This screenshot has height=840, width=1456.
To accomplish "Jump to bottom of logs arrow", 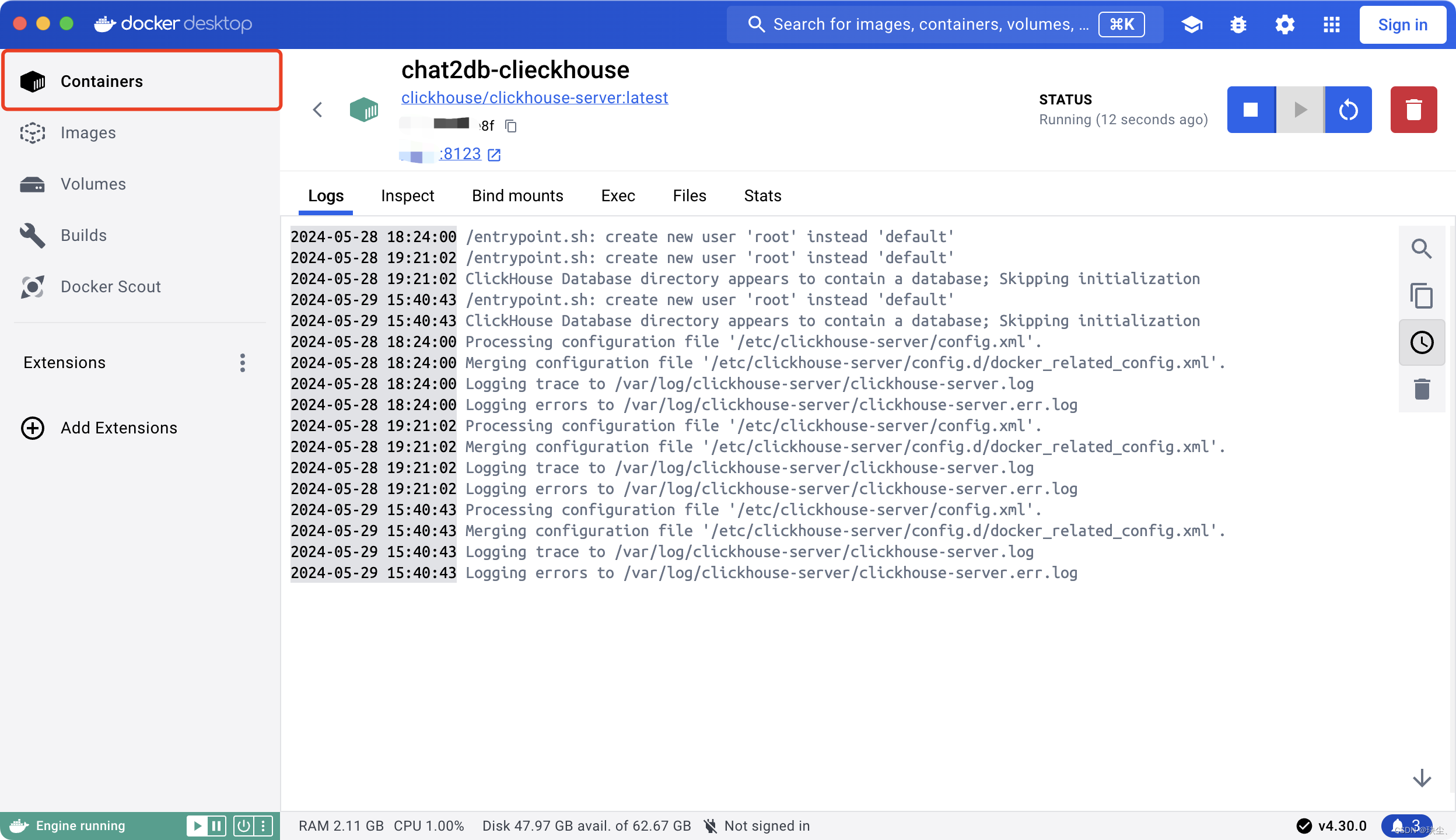I will tap(1422, 778).
